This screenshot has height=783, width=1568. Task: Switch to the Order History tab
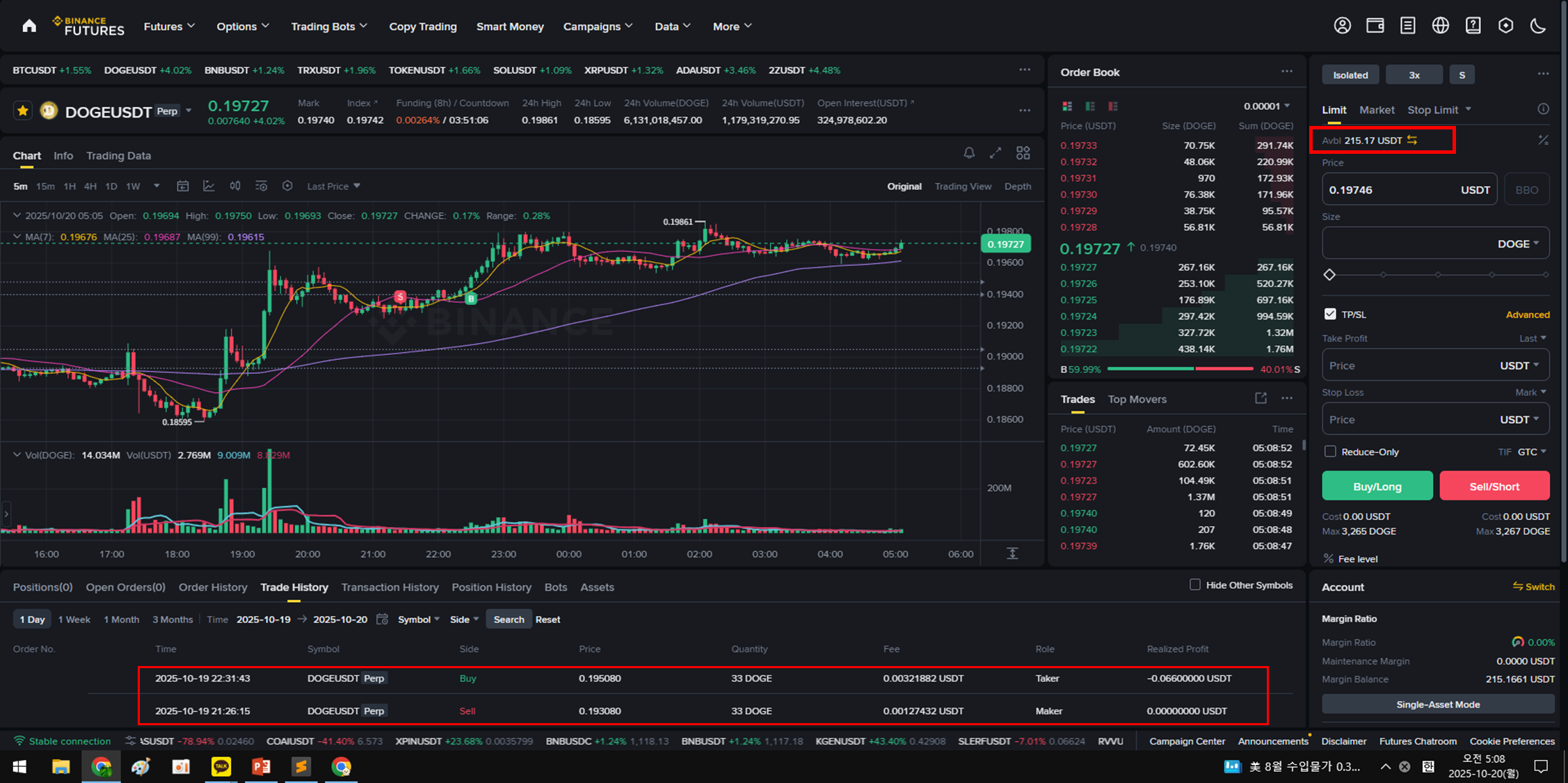(213, 587)
